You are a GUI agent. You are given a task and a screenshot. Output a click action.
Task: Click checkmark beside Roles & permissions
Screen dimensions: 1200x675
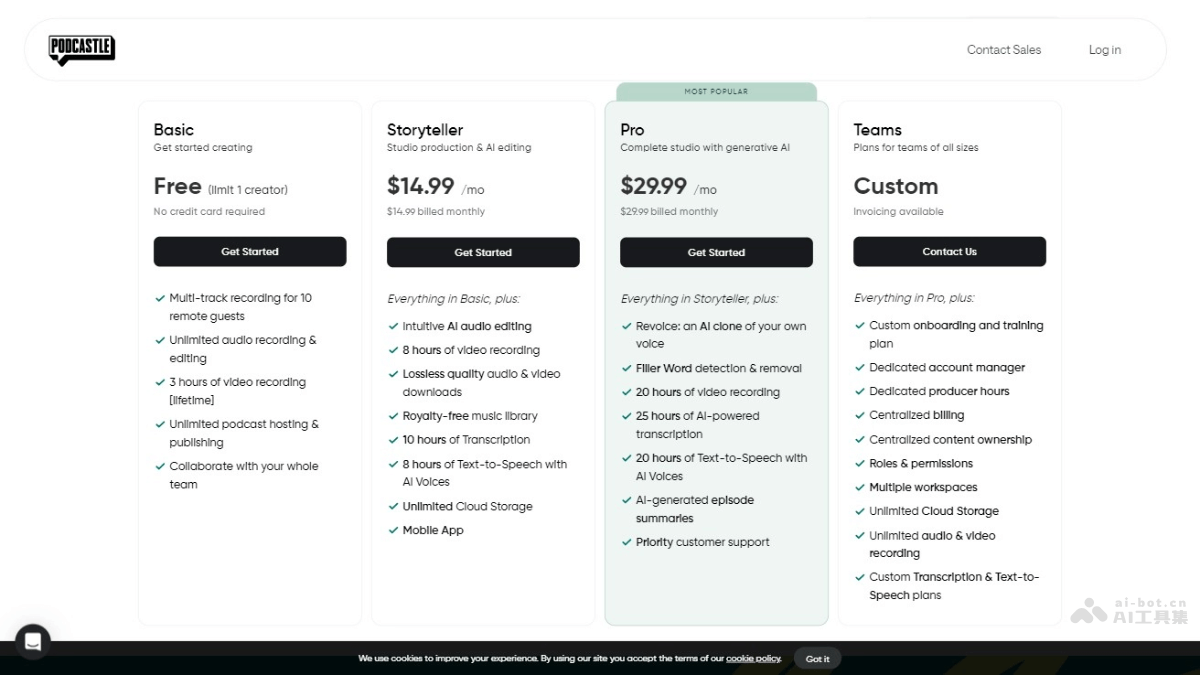coord(860,464)
